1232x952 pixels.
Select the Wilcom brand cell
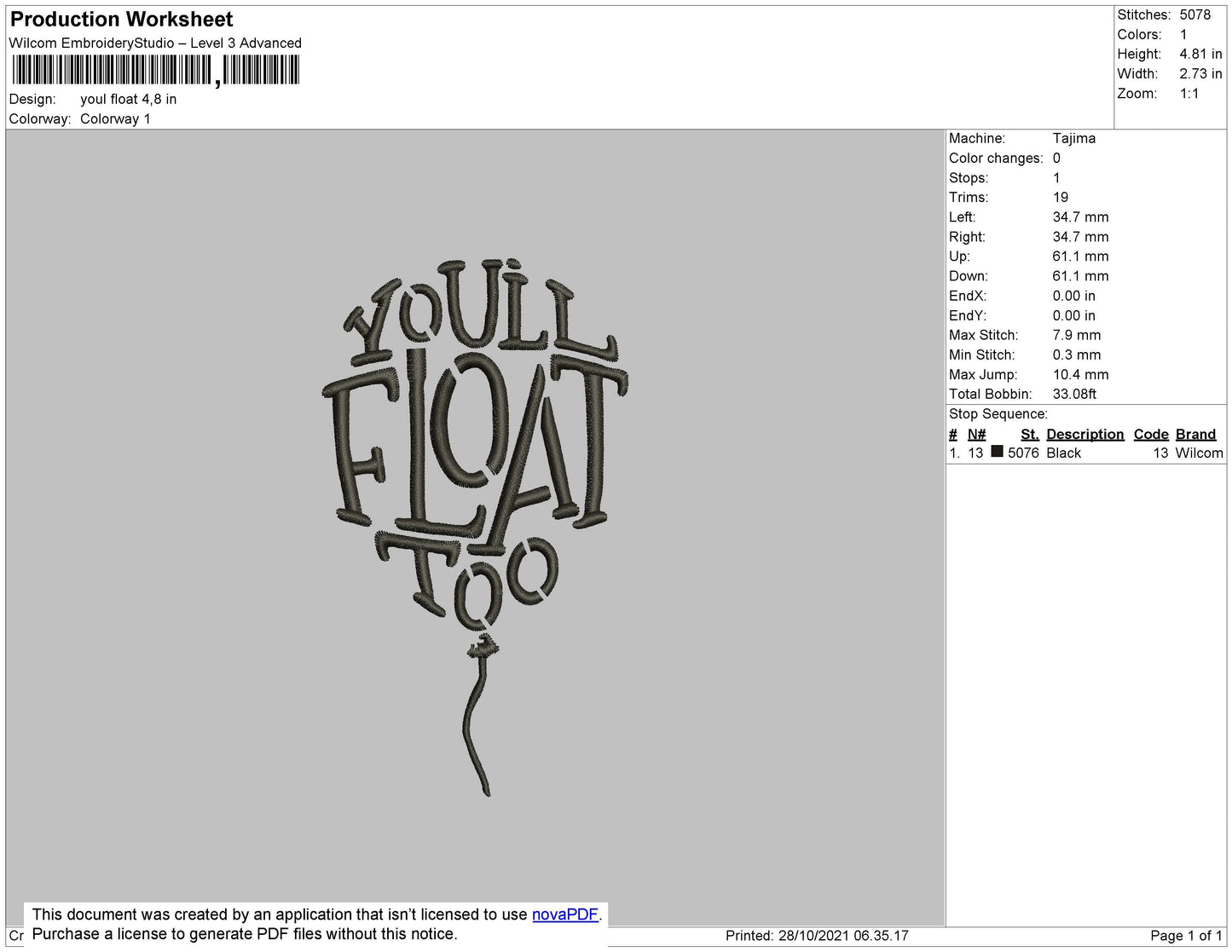coord(1199,453)
